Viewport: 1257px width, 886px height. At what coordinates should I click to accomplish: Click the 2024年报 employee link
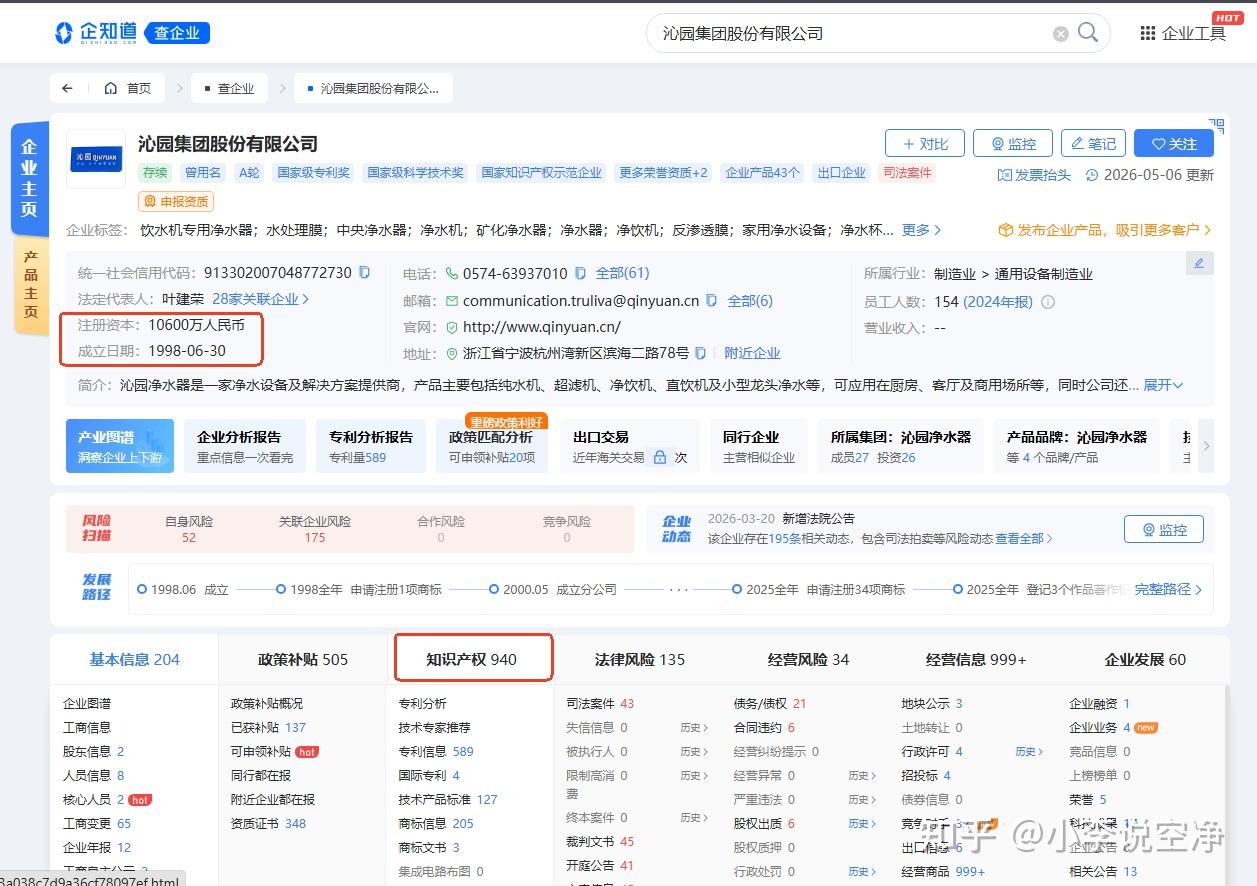tap(998, 301)
